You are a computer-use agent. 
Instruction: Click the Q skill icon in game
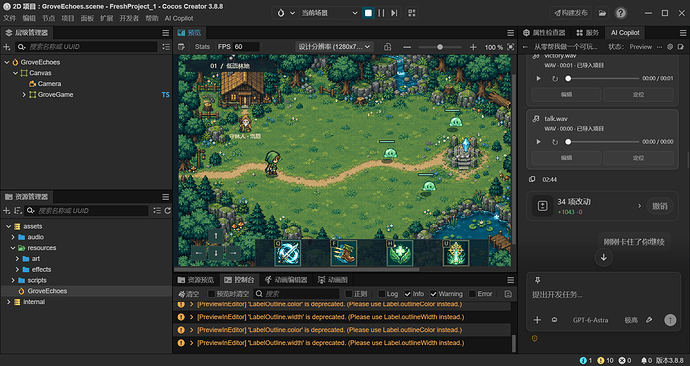[x=288, y=253]
